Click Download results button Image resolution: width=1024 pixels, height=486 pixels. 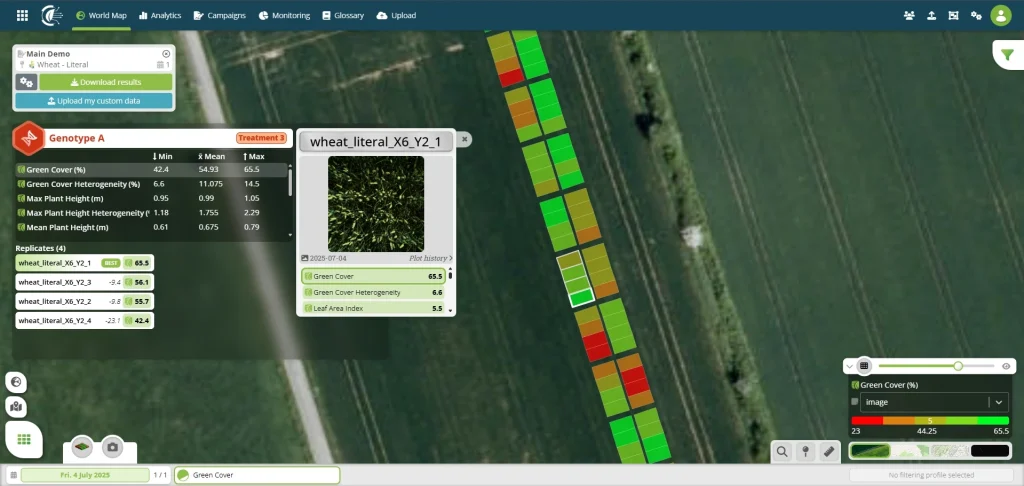(106, 82)
